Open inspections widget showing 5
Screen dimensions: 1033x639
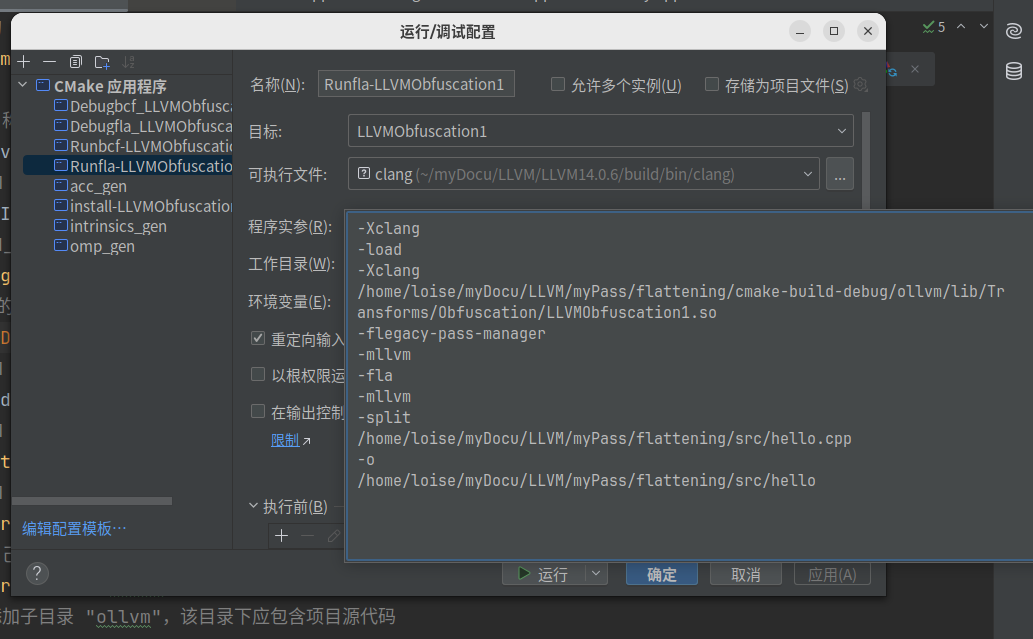[x=934, y=26]
